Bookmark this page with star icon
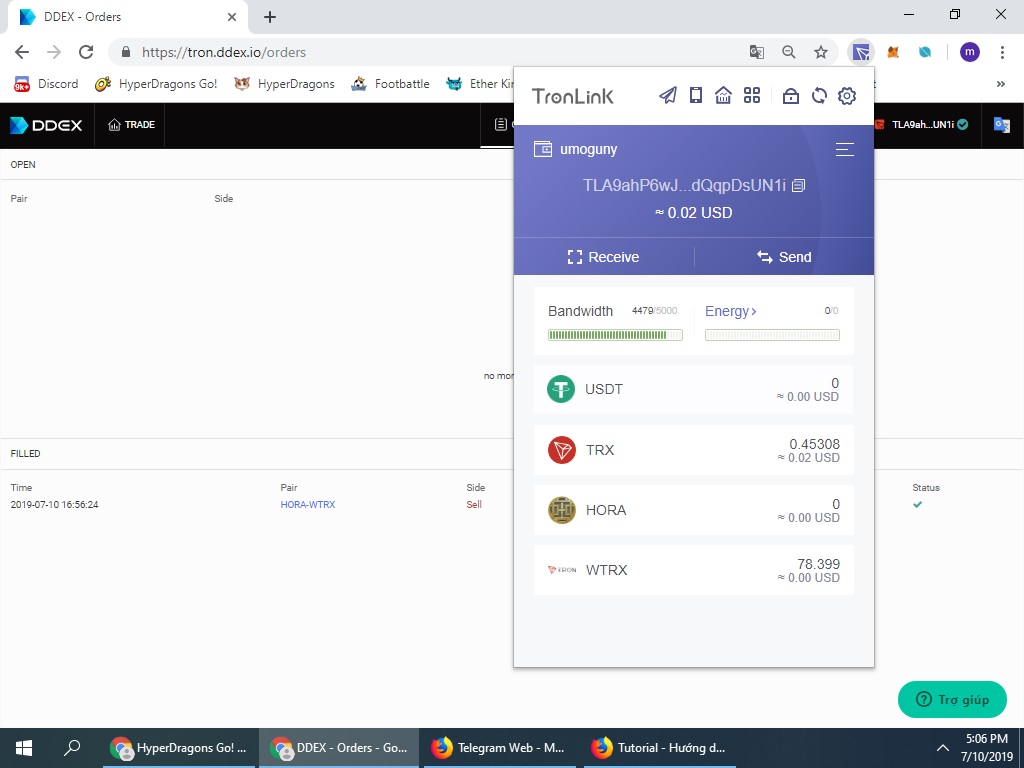The width and height of the screenshot is (1024, 768). (x=821, y=52)
